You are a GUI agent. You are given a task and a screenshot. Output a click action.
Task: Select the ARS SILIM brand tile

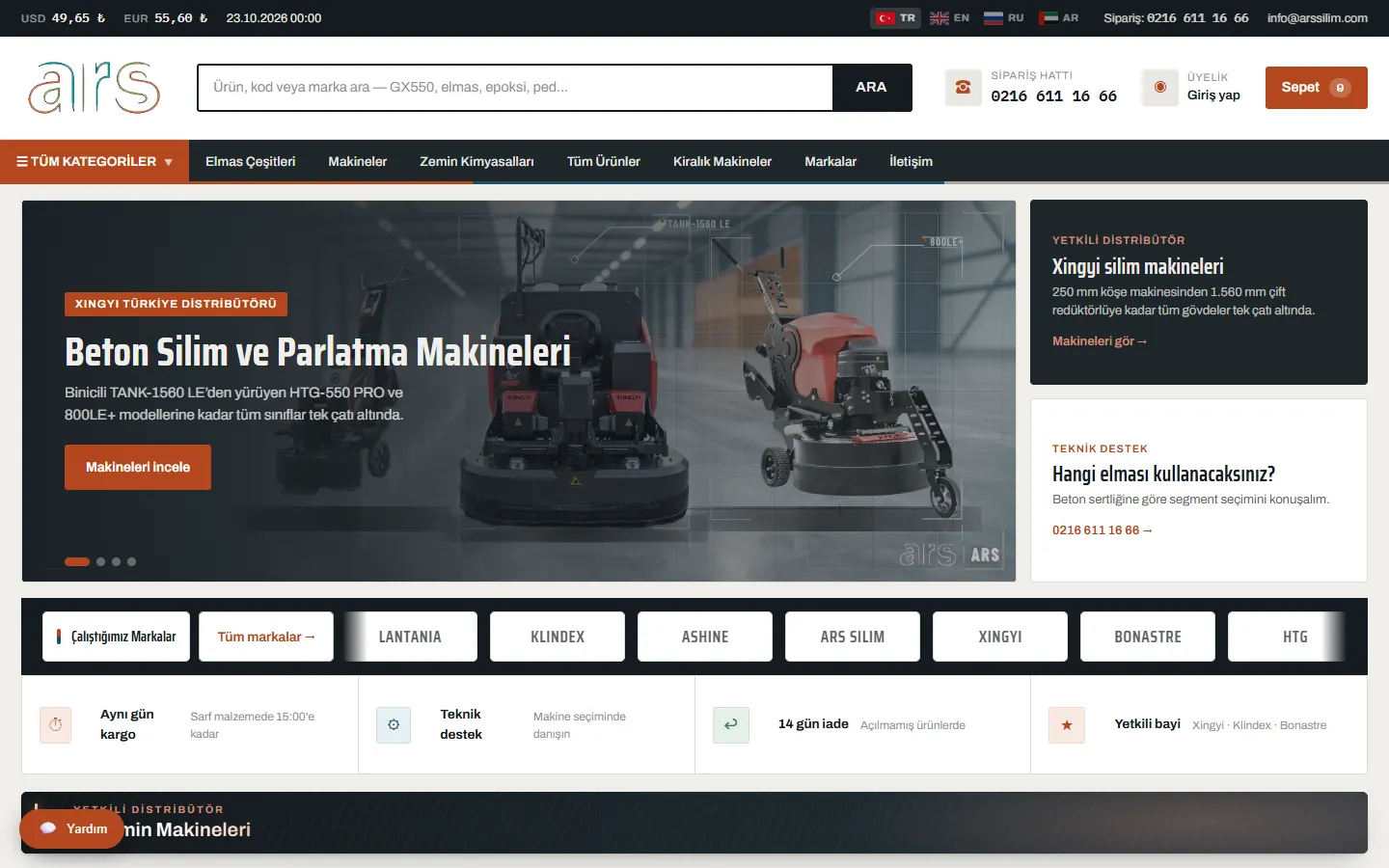(853, 637)
